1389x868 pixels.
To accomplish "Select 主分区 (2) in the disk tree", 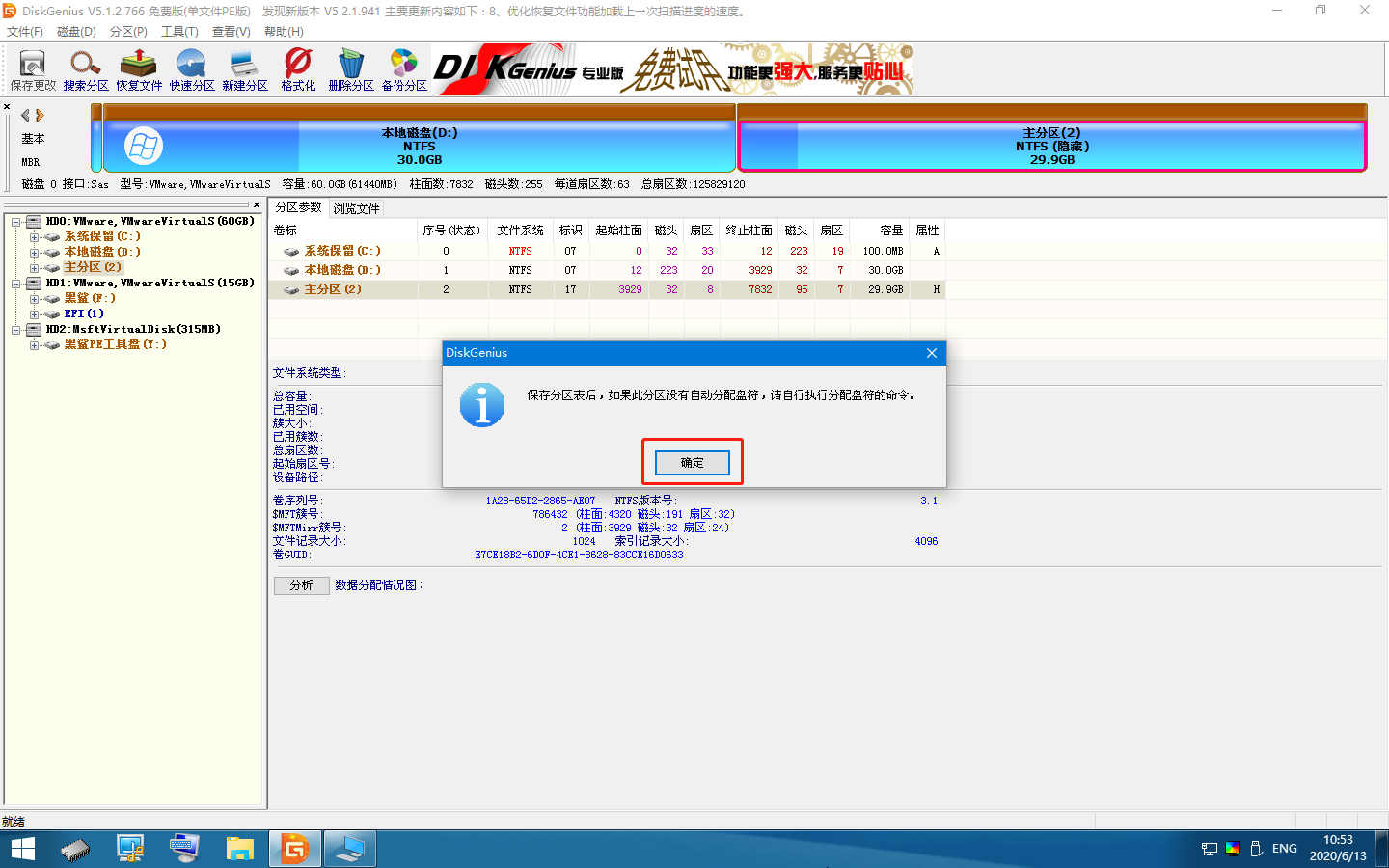I will coord(93,267).
